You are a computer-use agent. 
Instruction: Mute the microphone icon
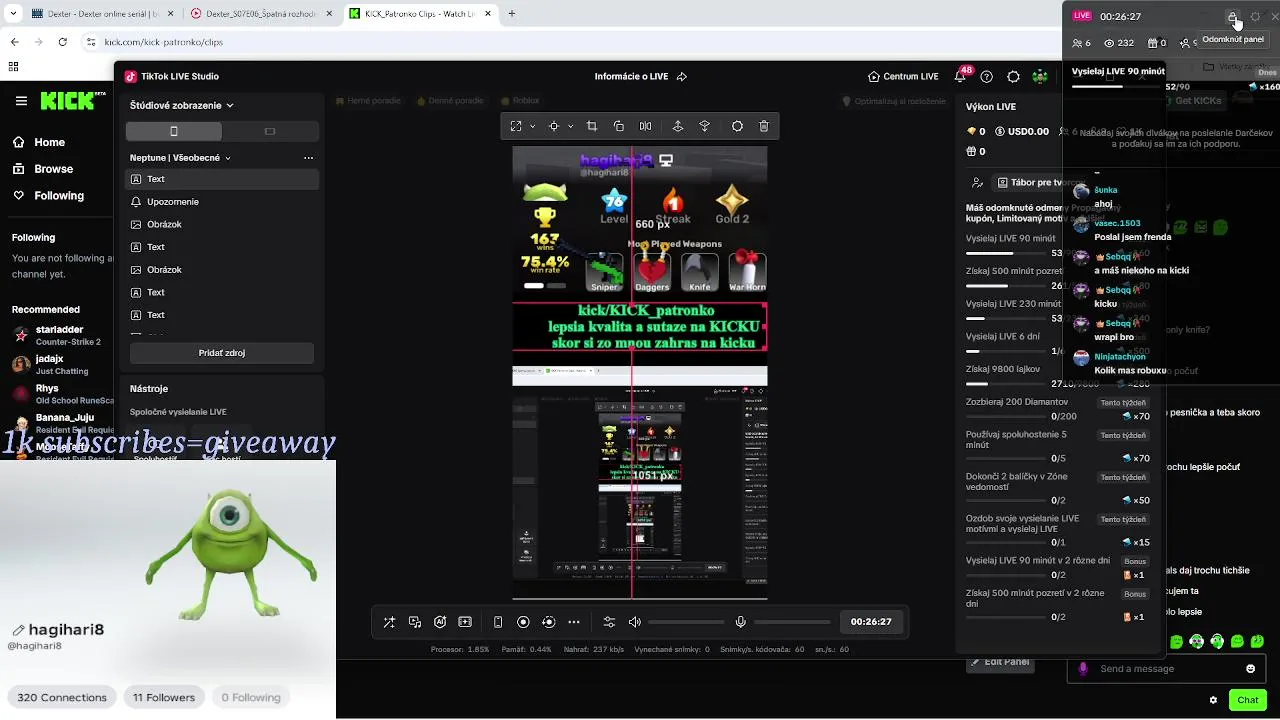740,622
